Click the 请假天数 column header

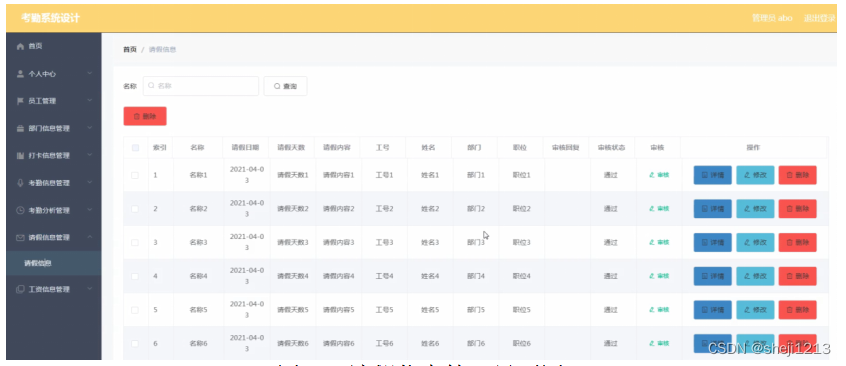point(291,147)
